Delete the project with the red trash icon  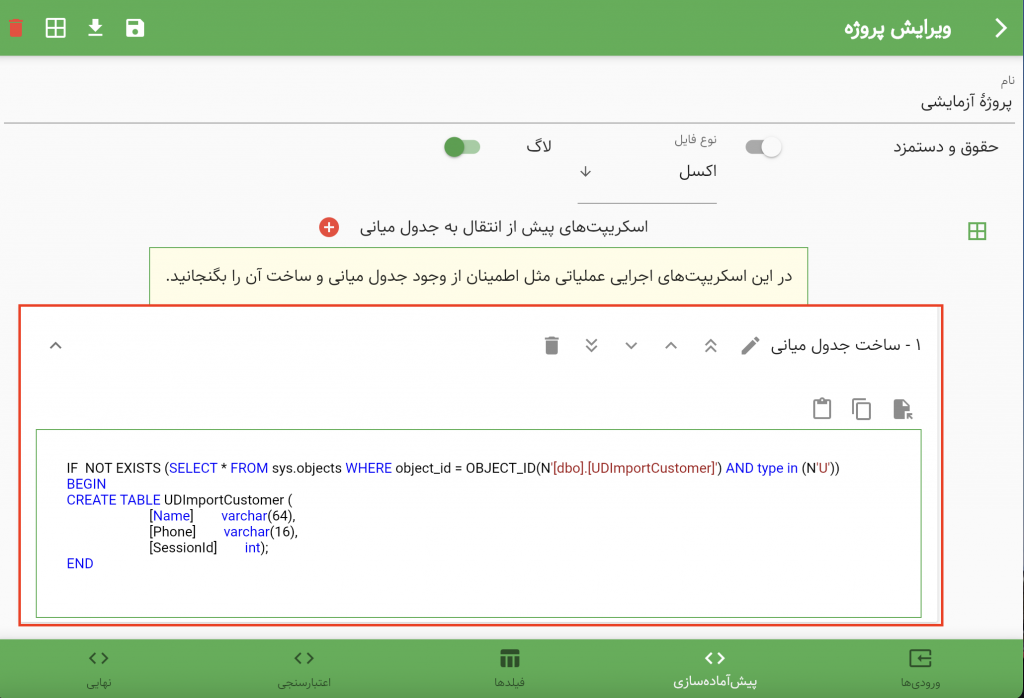click(x=16, y=28)
